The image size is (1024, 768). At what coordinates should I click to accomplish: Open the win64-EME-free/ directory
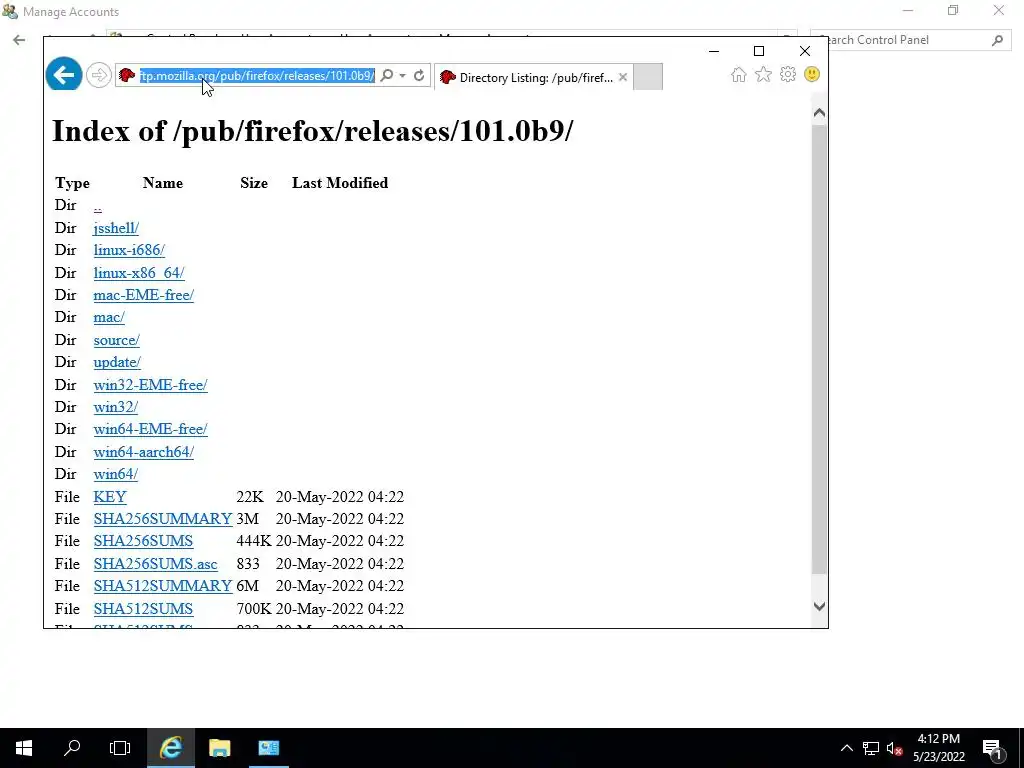150,430
